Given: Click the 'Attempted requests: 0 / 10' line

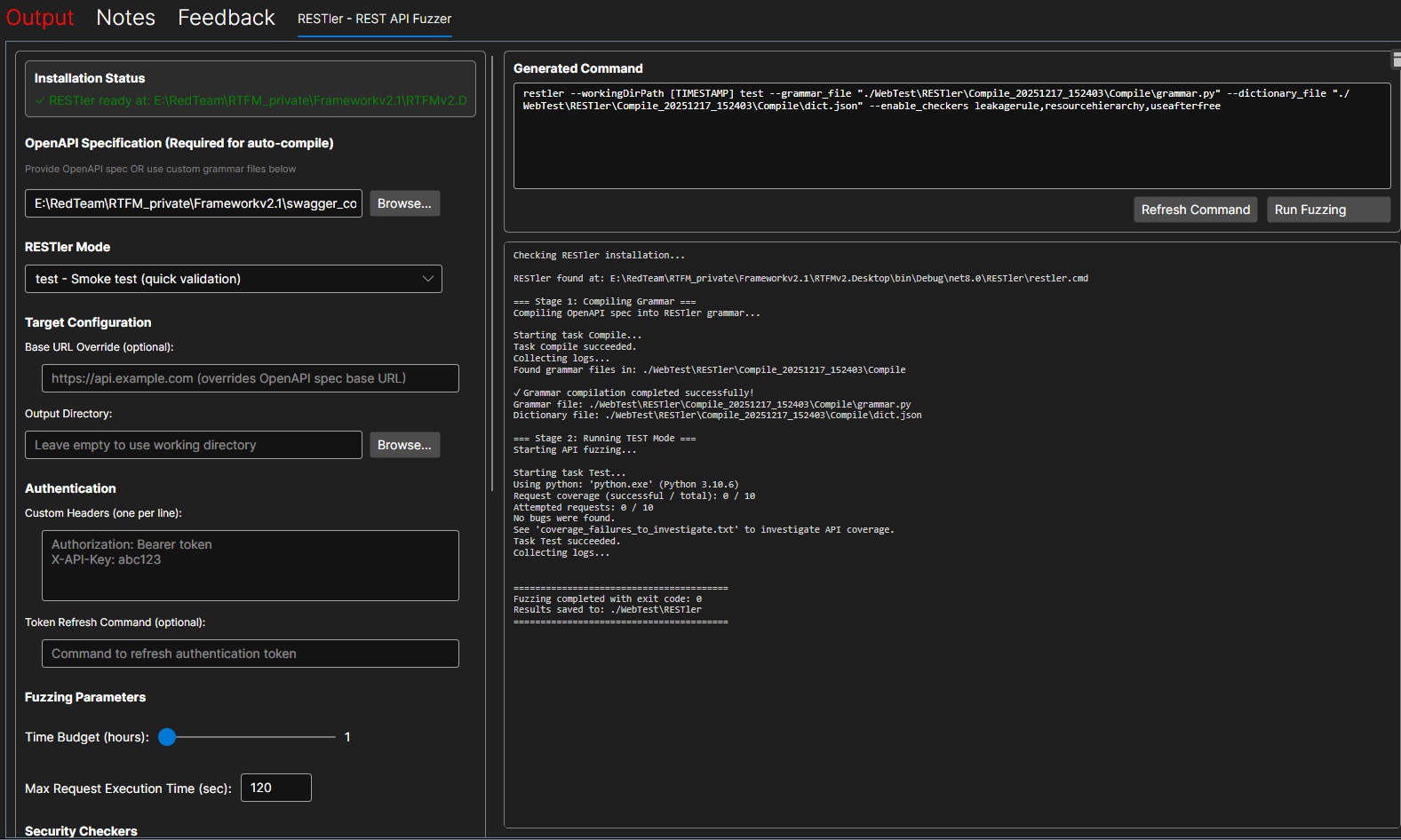Looking at the screenshot, I should pos(584,508).
